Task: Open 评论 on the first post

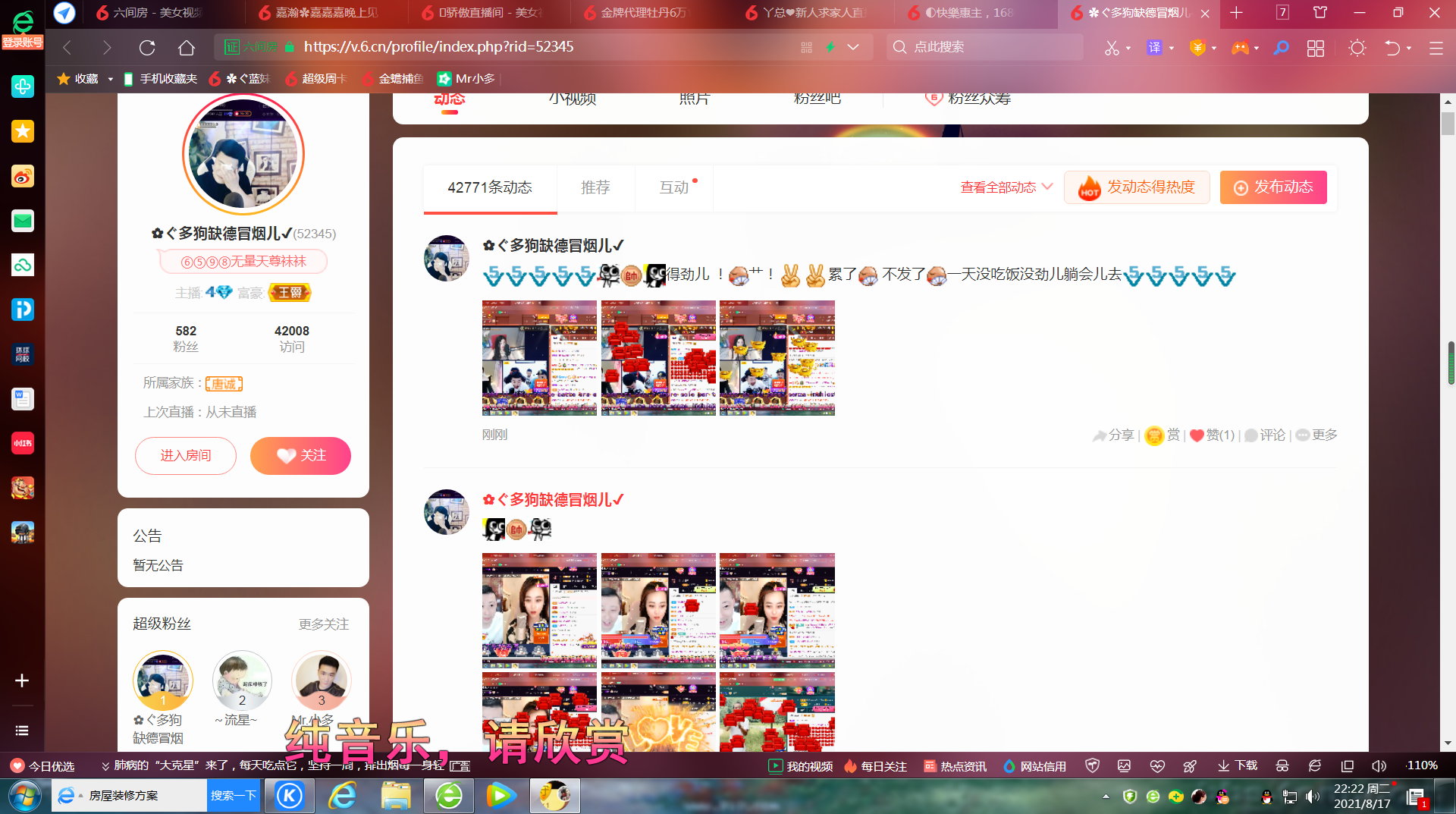Action: (1265, 435)
